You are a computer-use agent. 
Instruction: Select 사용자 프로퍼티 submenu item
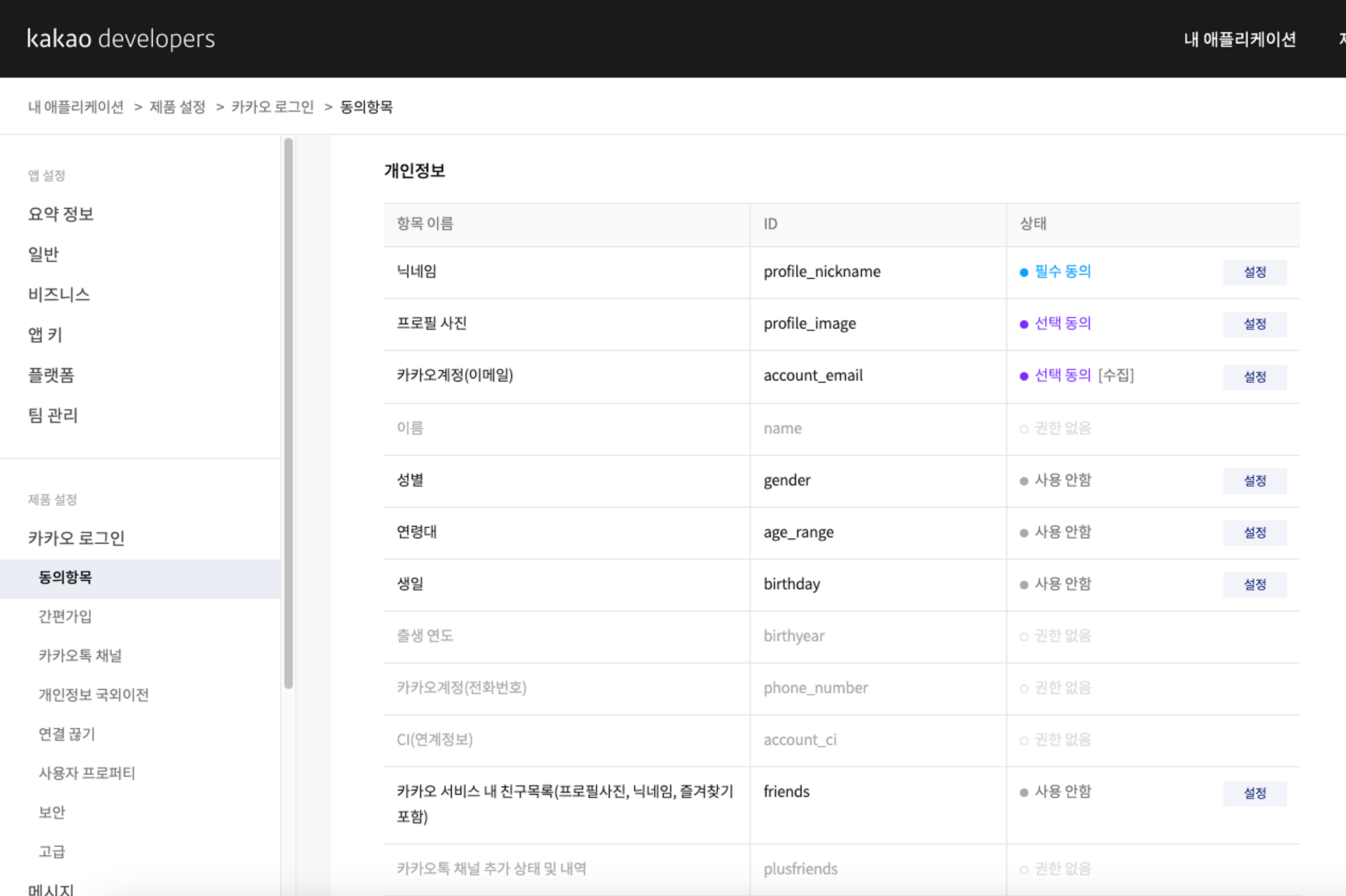pyautogui.click(x=87, y=773)
